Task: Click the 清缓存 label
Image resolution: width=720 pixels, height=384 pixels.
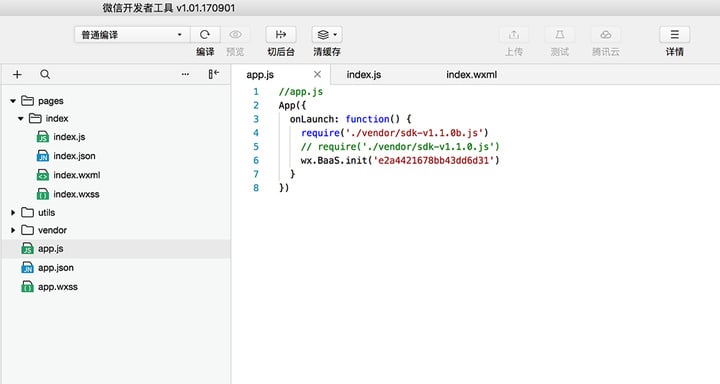Action: point(327,52)
